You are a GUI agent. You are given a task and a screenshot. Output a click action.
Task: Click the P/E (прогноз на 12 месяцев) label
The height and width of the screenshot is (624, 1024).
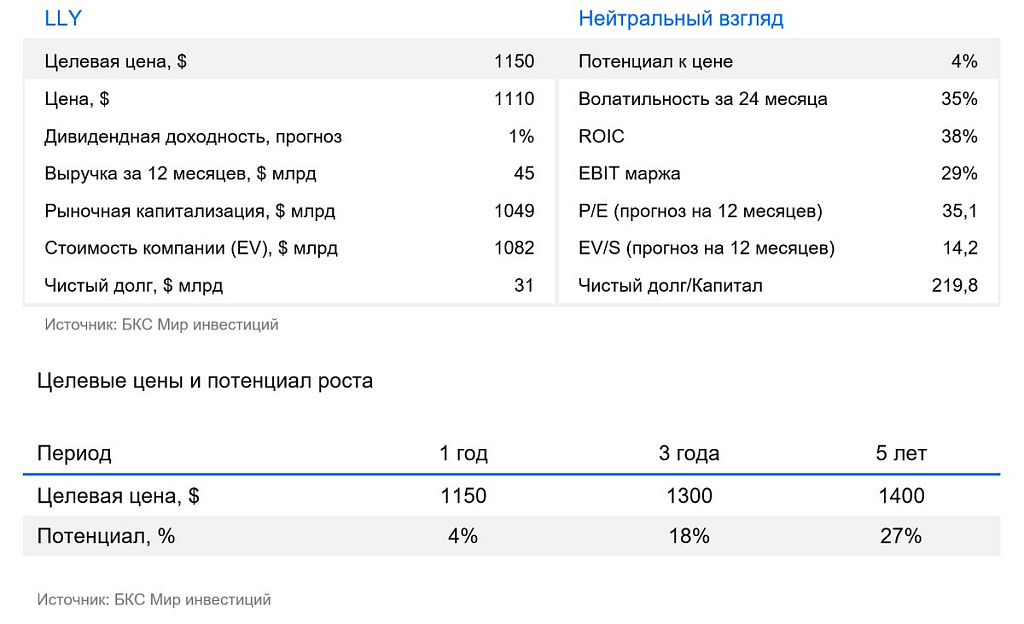click(700, 211)
